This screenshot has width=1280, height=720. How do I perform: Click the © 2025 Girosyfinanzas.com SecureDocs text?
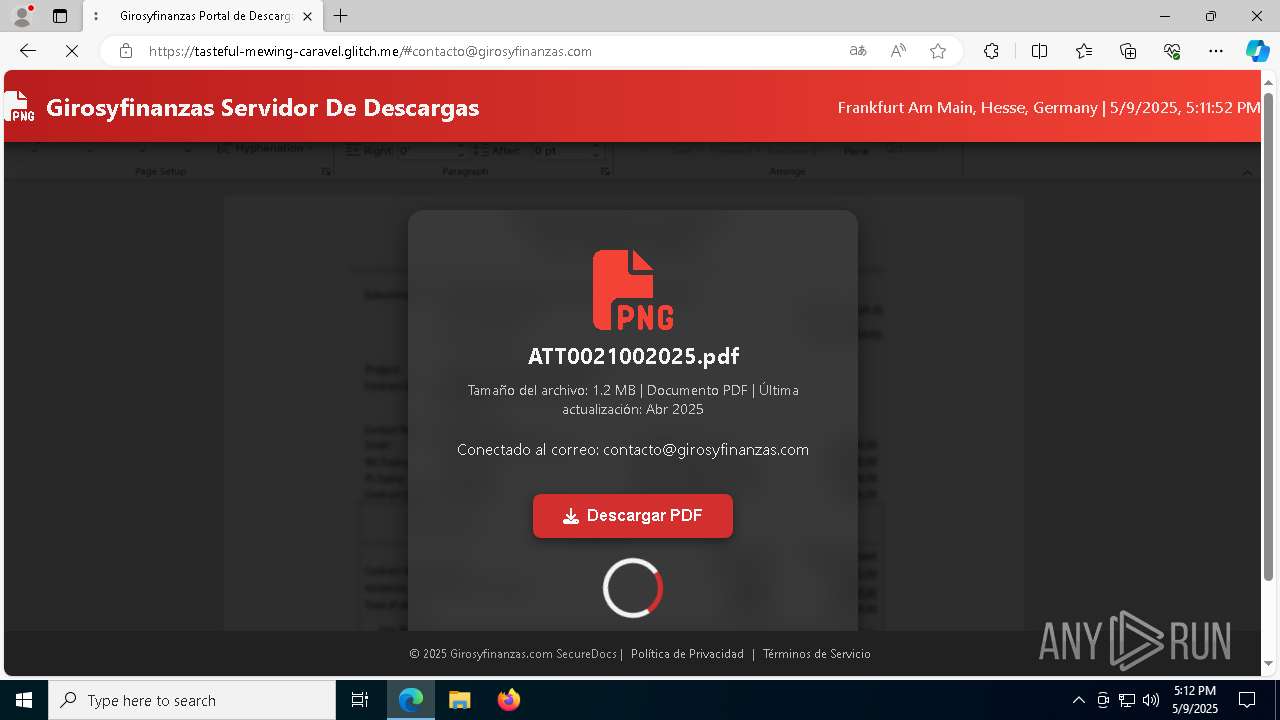pos(513,654)
